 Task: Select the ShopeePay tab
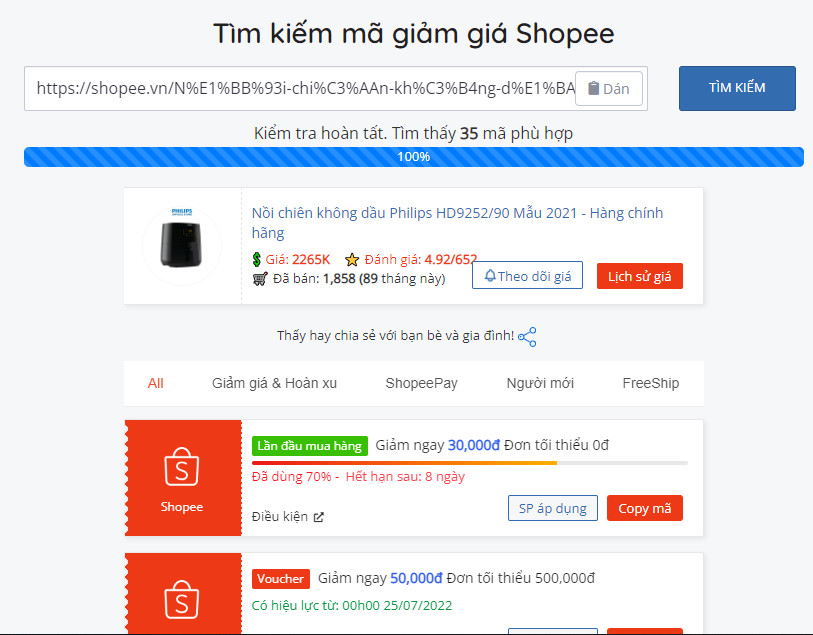(422, 384)
